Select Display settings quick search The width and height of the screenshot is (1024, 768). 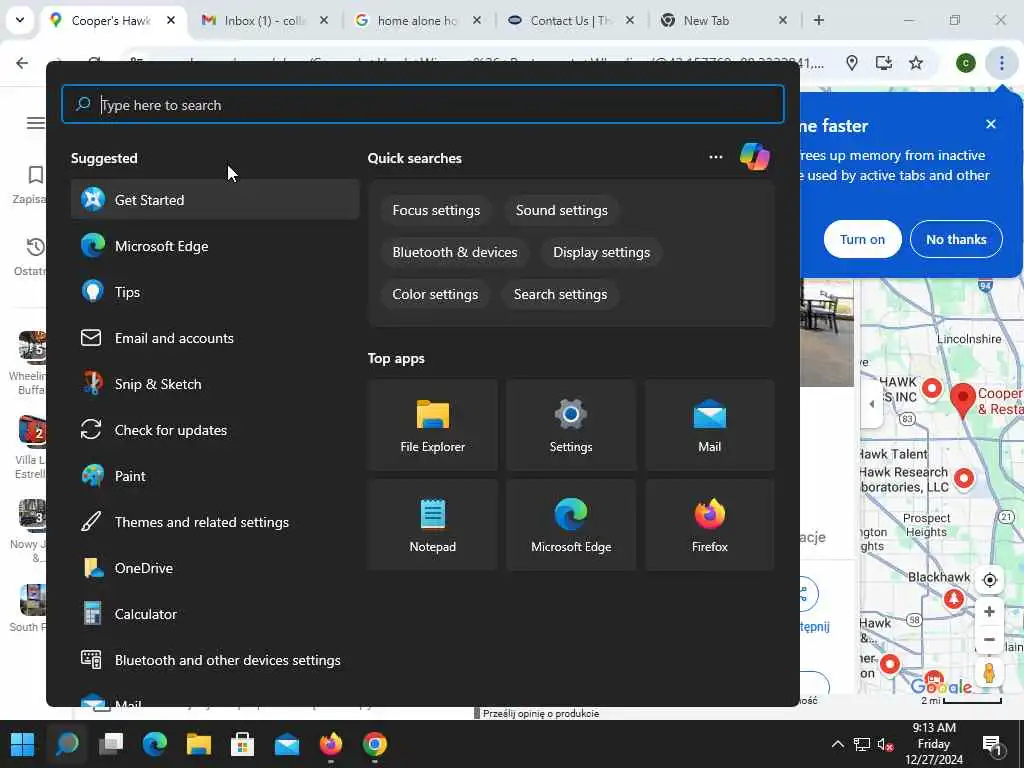[601, 252]
